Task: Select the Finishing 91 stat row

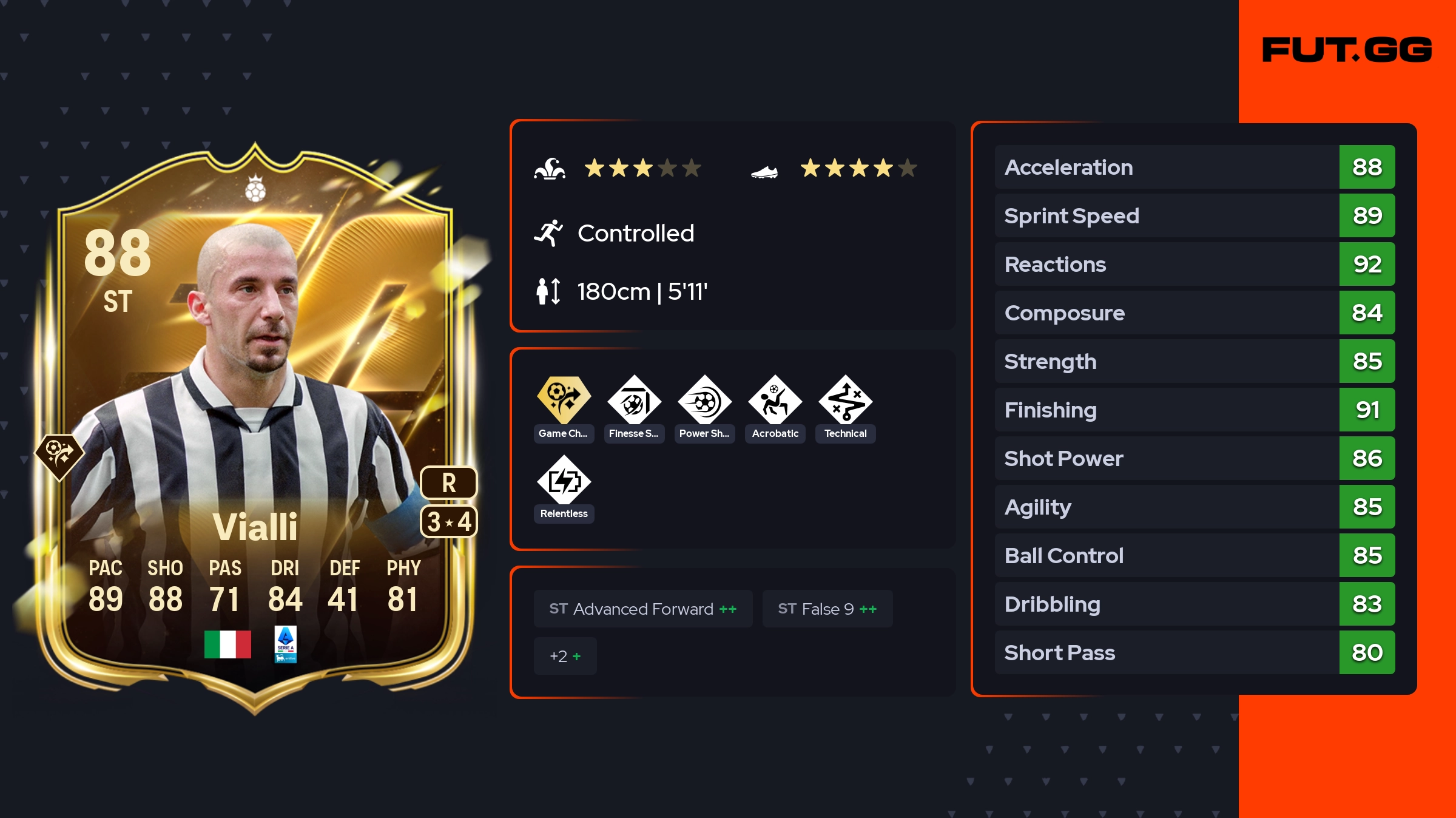Action: coord(1195,410)
